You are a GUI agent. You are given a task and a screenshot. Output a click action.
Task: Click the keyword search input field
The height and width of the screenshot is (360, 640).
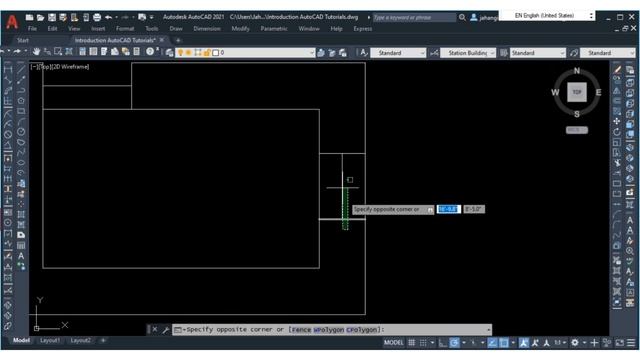click(414, 18)
